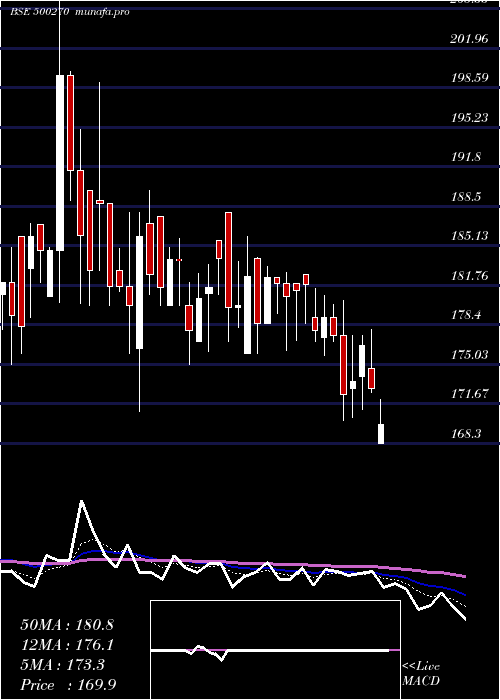Click the 188.5 price axis label
The width and height of the screenshot is (500, 700).
coord(466,197)
